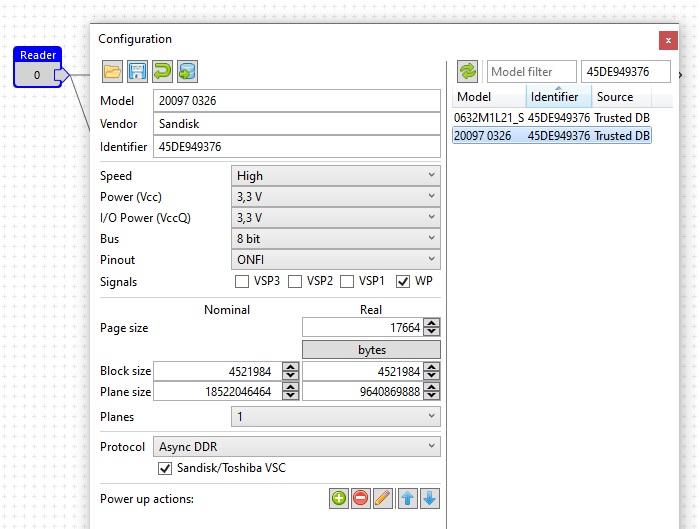Click the bytes unit button
Screen dimensions: 700x529
[x=371, y=350]
